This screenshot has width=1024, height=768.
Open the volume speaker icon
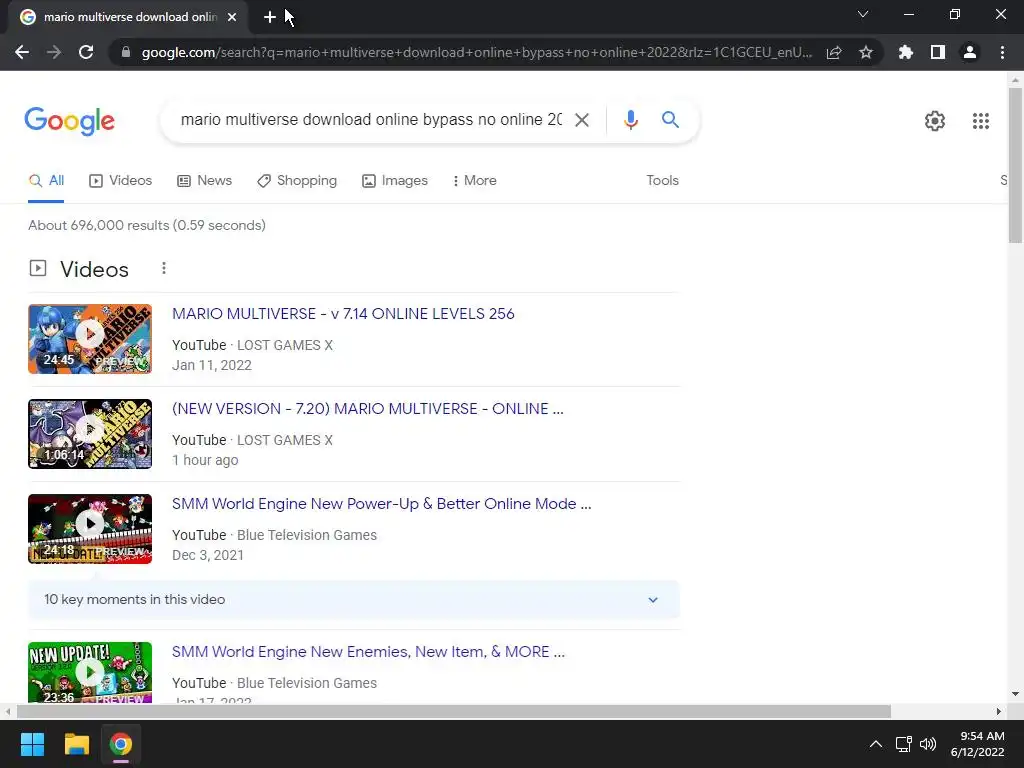click(x=927, y=744)
